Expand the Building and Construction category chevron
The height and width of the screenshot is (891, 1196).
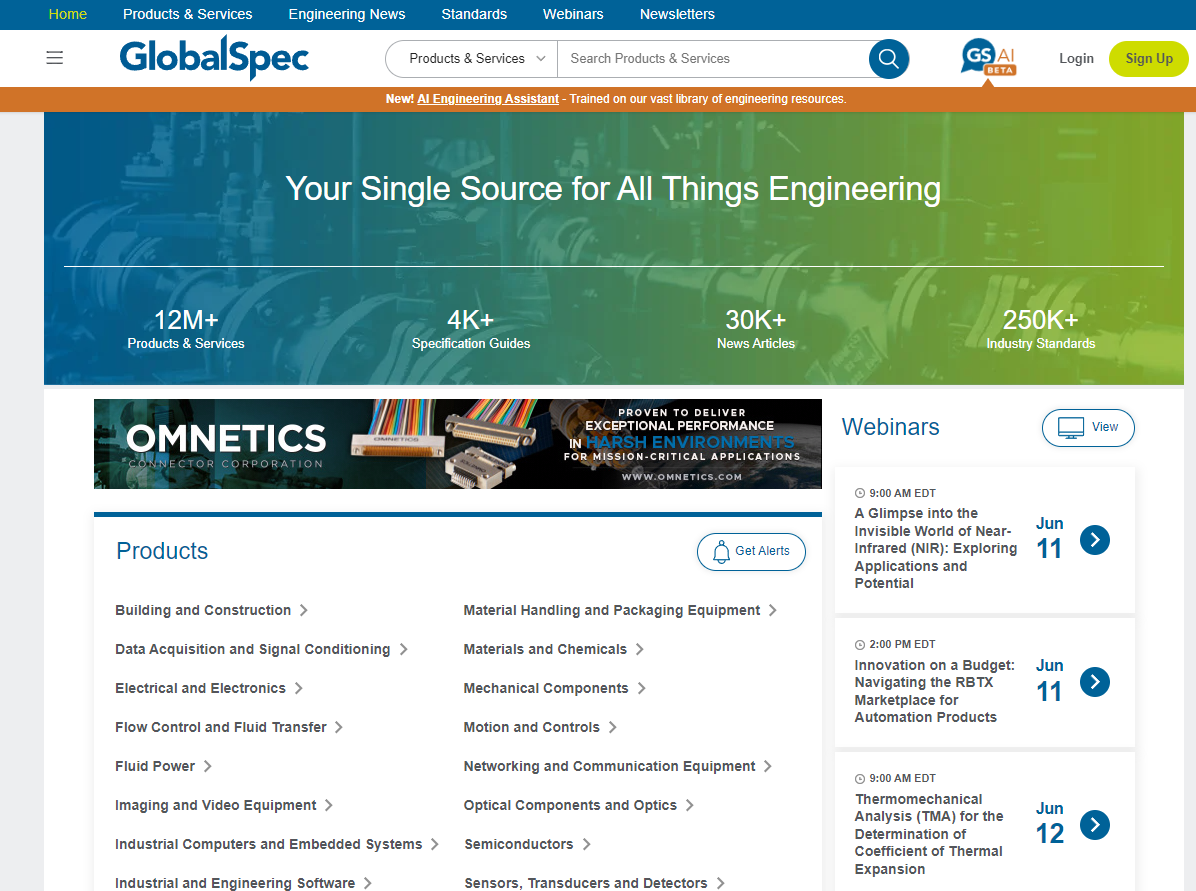(304, 610)
